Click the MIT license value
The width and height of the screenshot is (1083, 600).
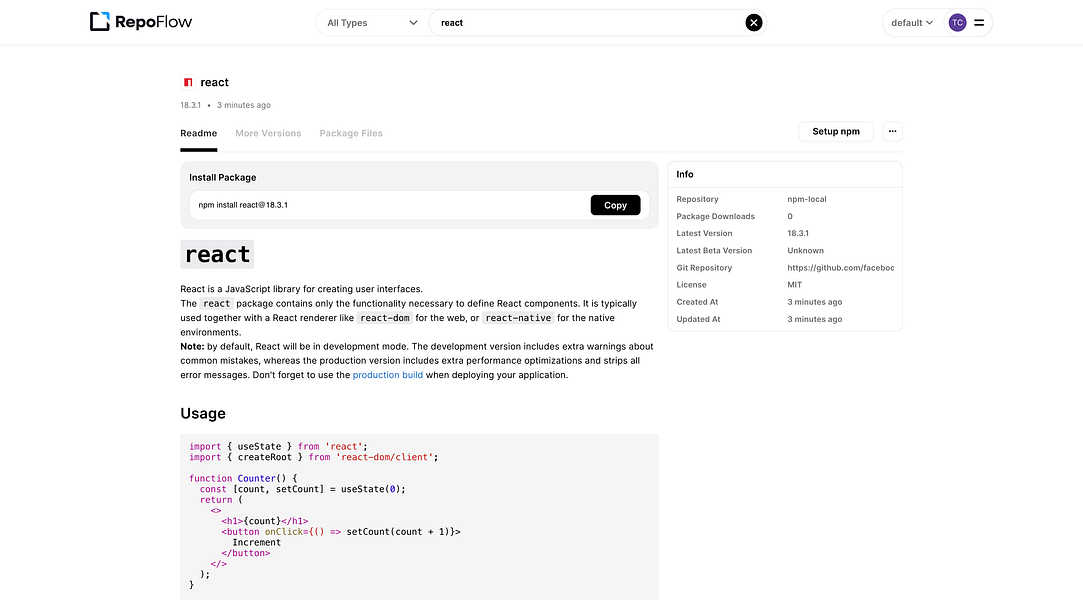[x=794, y=284]
